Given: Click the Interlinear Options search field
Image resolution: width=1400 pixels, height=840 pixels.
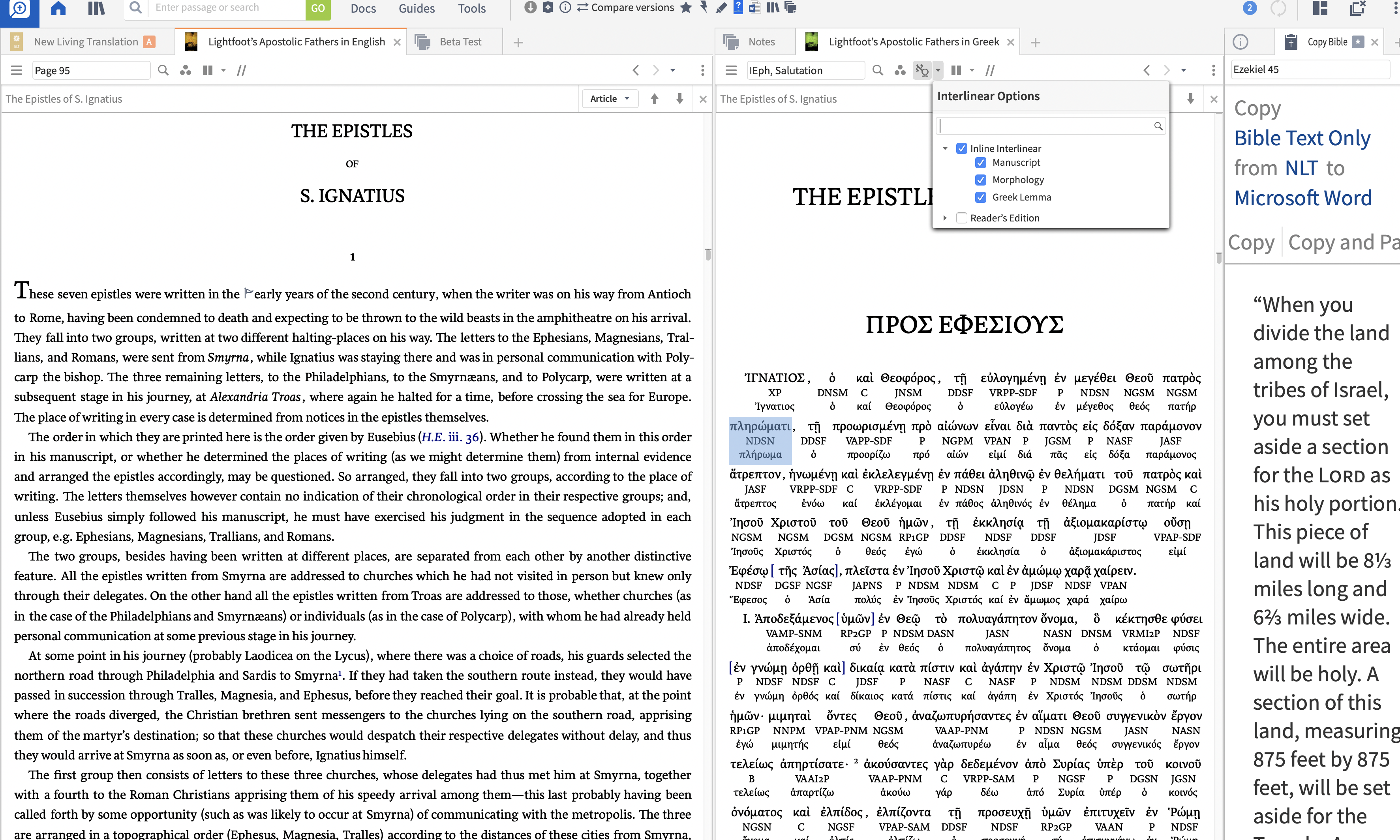Looking at the screenshot, I should tap(1045, 126).
